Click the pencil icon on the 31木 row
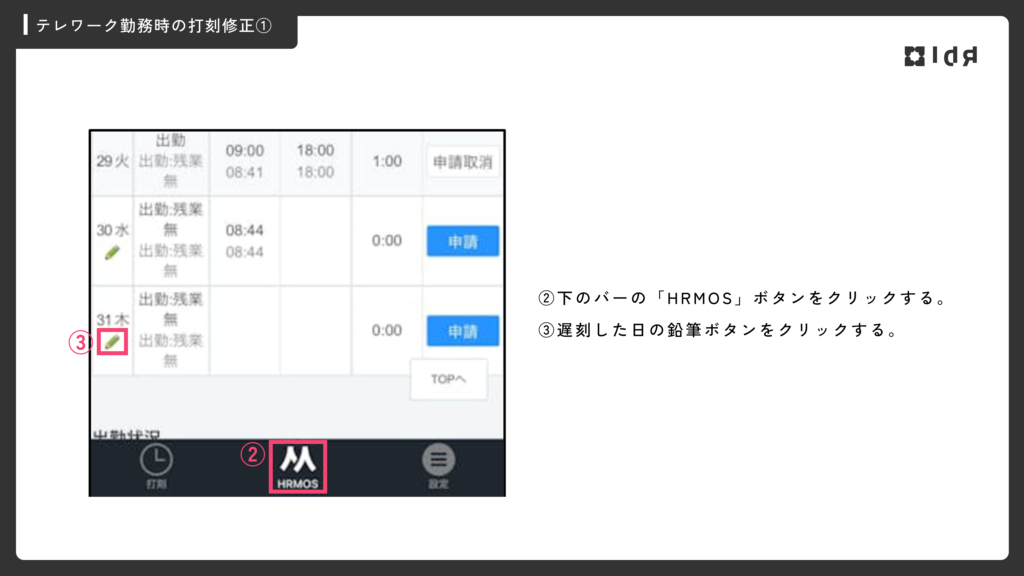The width and height of the screenshot is (1024, 576). point(112,342)
